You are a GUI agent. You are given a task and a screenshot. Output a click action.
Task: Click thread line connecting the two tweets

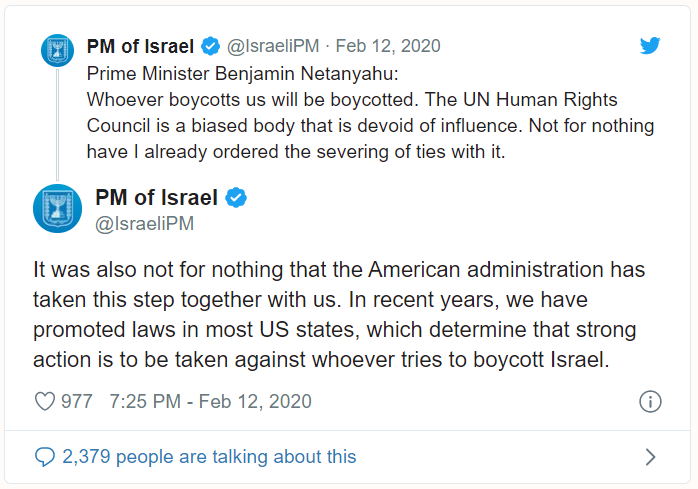[x=57, y=124]
